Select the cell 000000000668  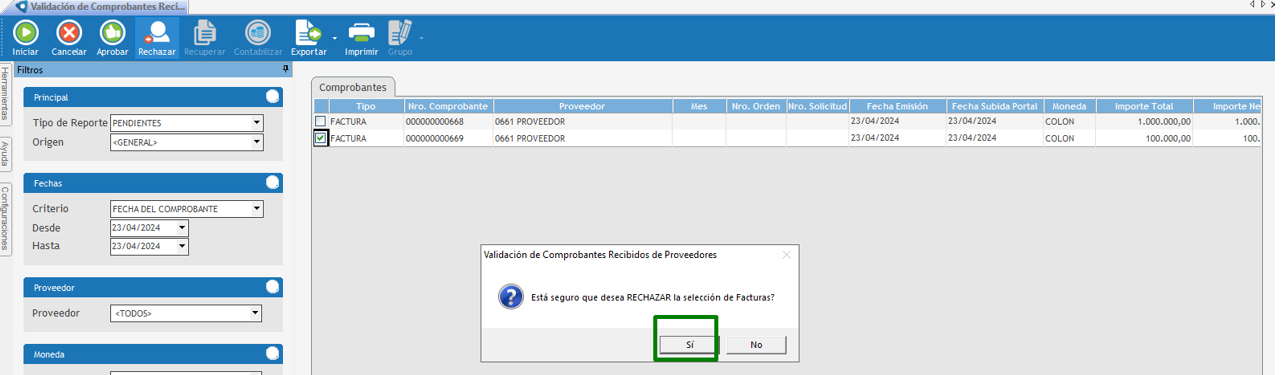[448, 121]
